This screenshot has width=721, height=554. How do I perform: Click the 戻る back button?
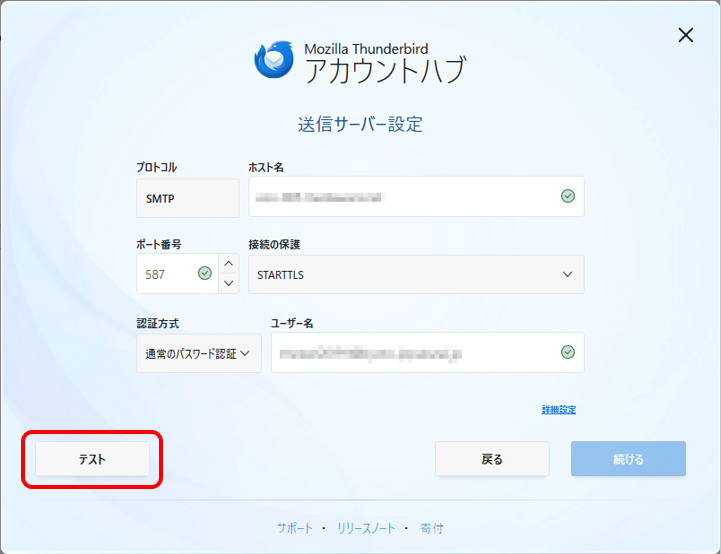(492, 459)
